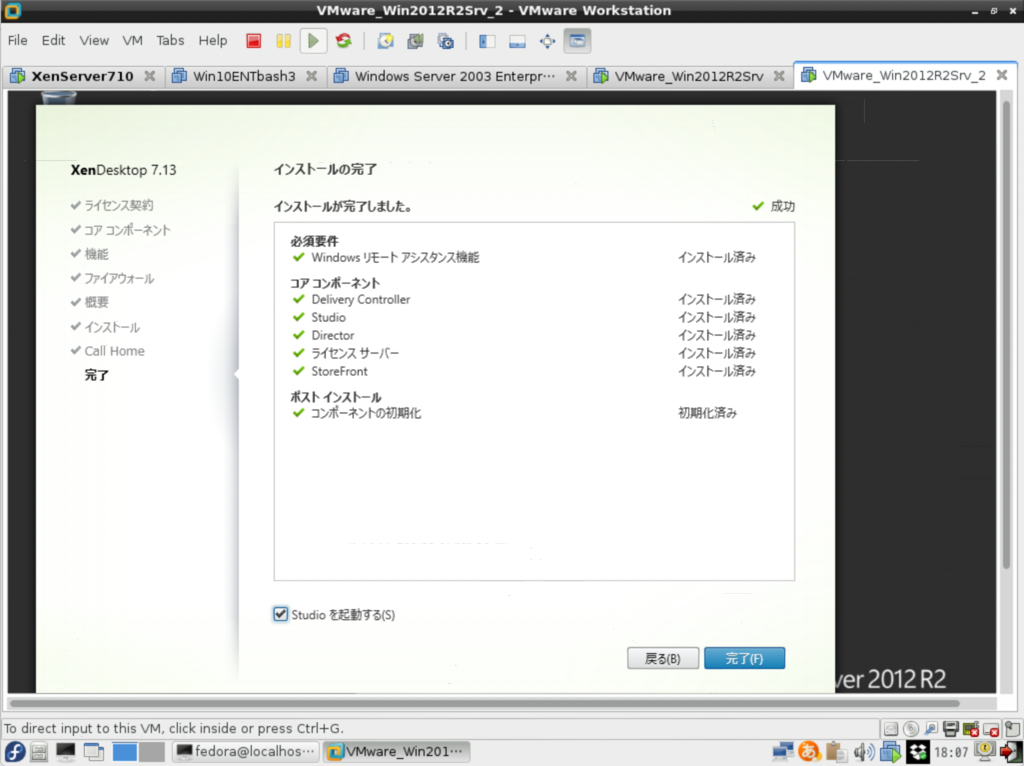Click the horizontal scrollbar below VM view

(485, 703)
